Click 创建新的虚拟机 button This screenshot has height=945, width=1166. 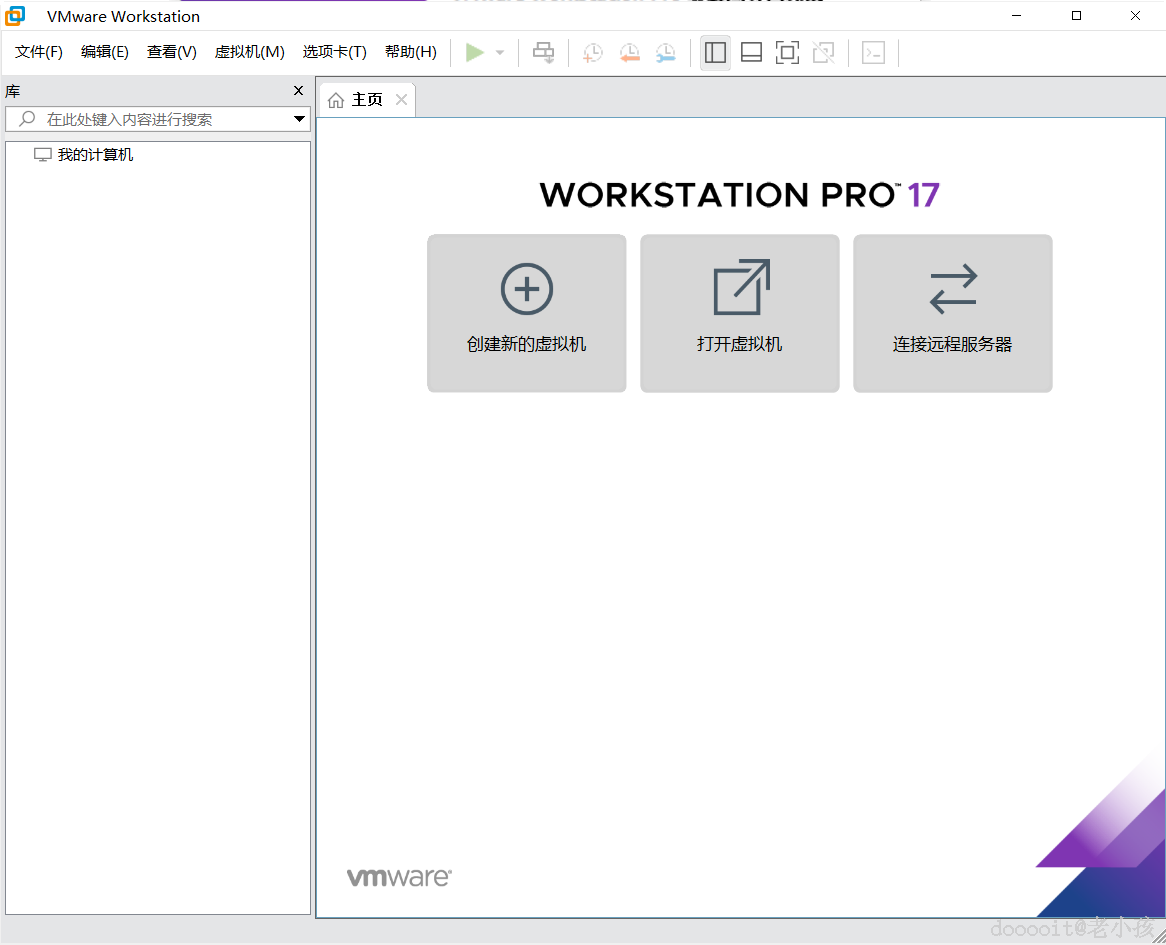(526, 313)
